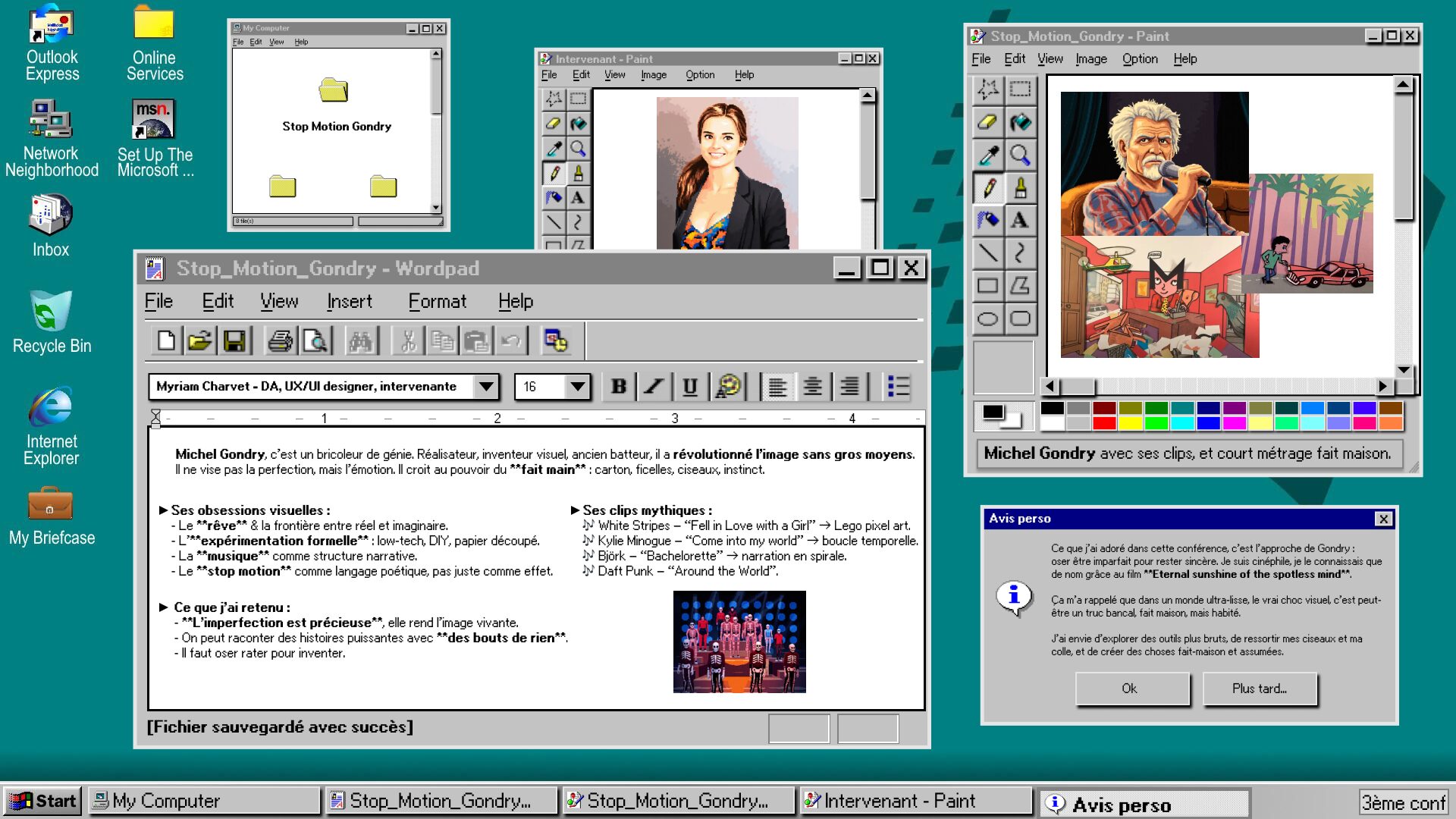Click the New document icon in Wordpad toolbar

click(x=166, y=341)
